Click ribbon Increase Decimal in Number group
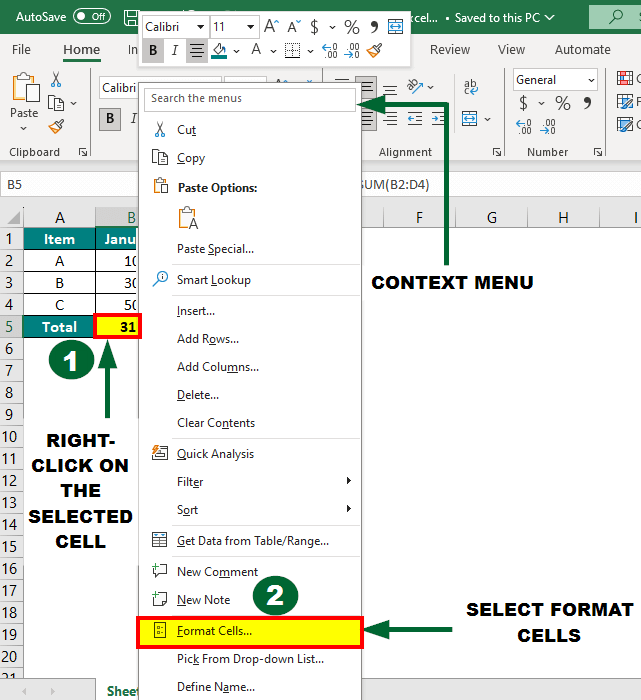Screen dimensions: 641x700 (x=524, y=127)
